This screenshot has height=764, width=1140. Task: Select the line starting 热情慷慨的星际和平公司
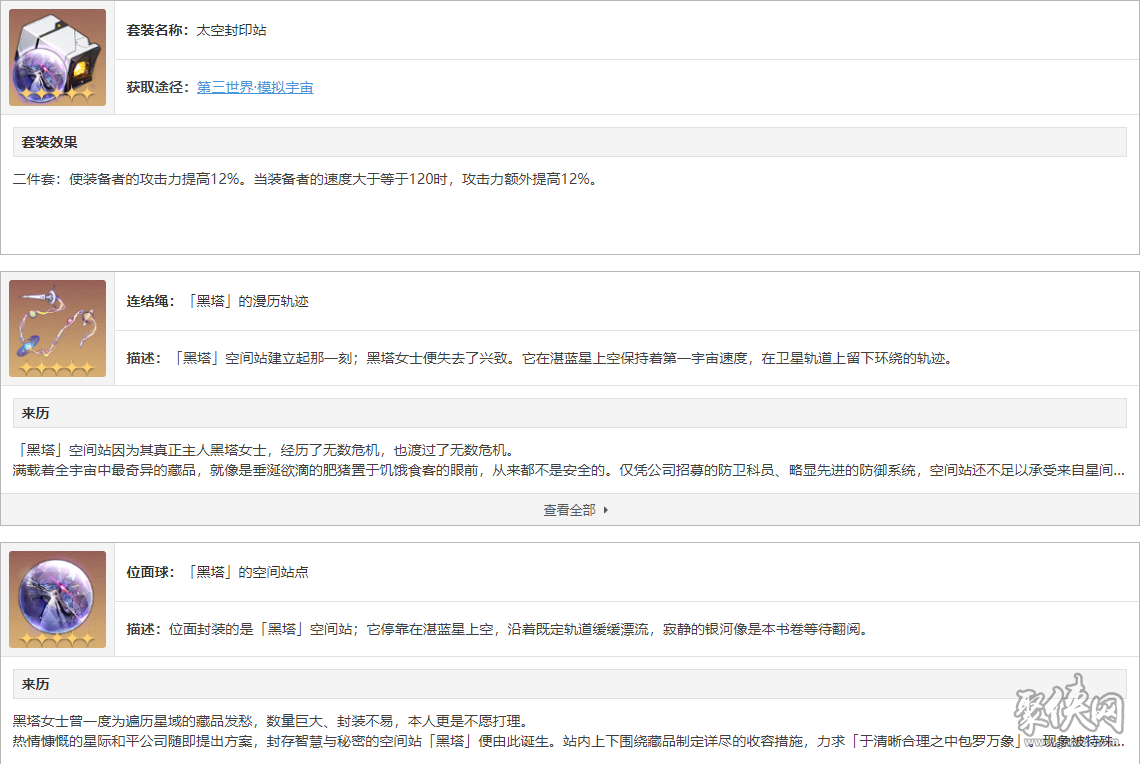pyautogui.click(x=569, y=741)
